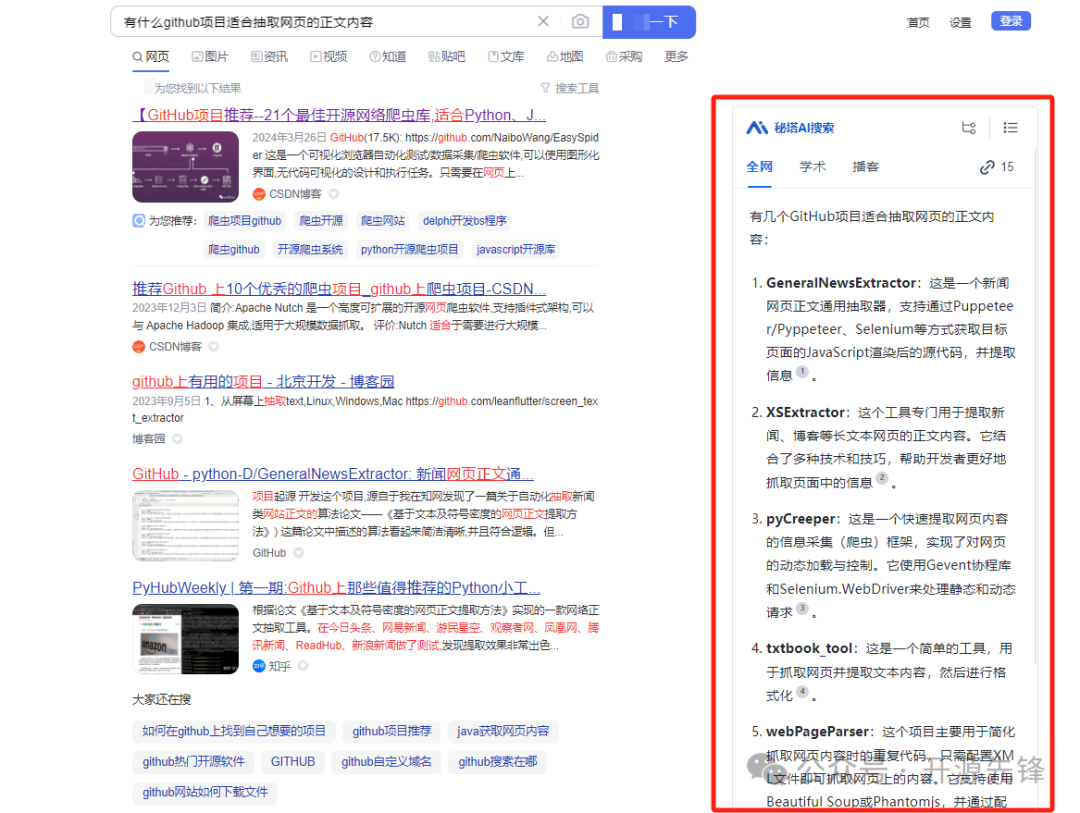1080x813 pixels.
Task: Click the 为您推荐 icon
Action: tap(138, 220)
